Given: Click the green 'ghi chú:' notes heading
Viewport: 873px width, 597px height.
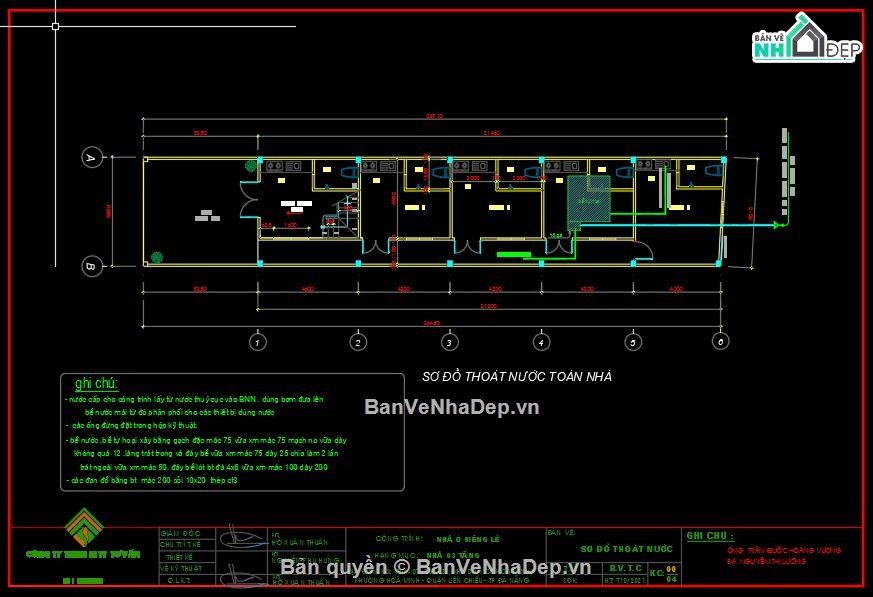Looking at the screenshot, I should point(96,384).
